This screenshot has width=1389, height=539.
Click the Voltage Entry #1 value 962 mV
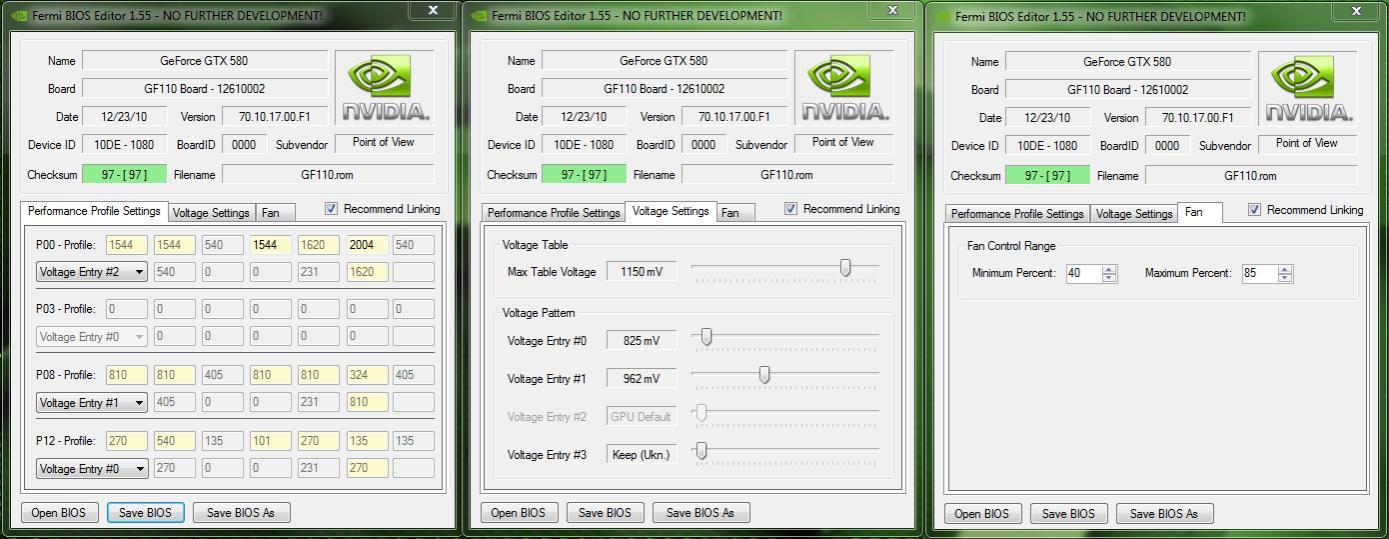[641, 379]
